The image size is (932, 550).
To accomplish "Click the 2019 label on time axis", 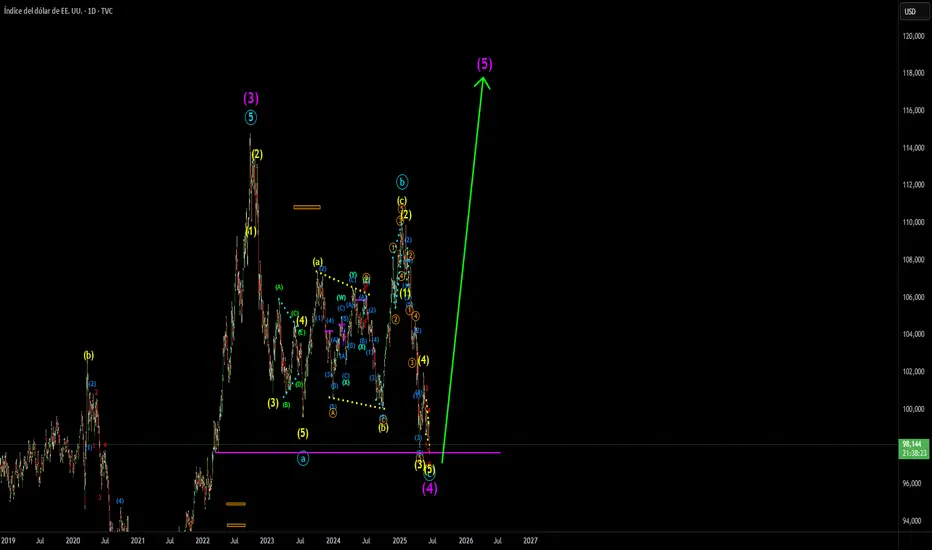I will (8, 540).
